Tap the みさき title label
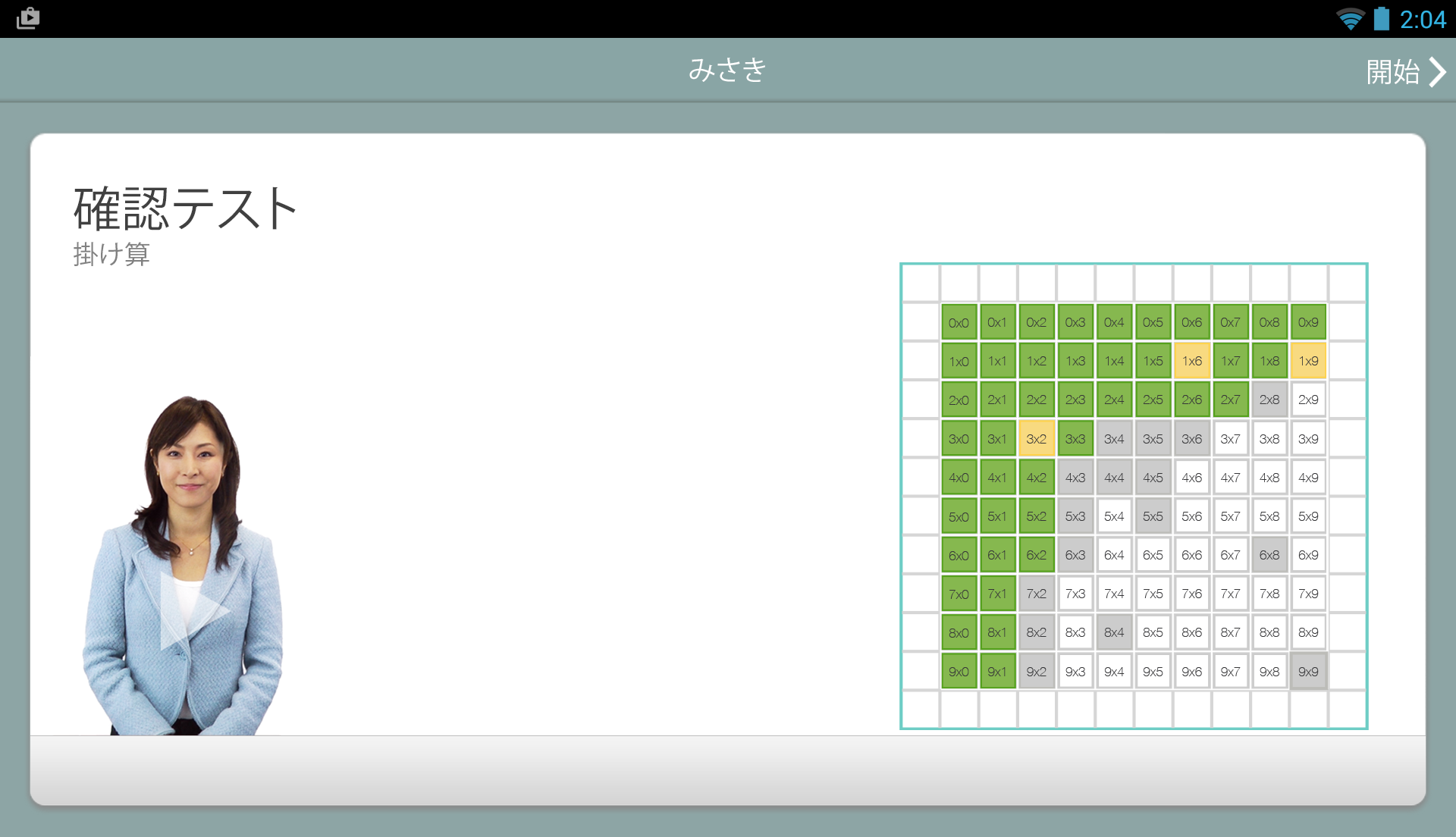 click(x=727, y=70)
